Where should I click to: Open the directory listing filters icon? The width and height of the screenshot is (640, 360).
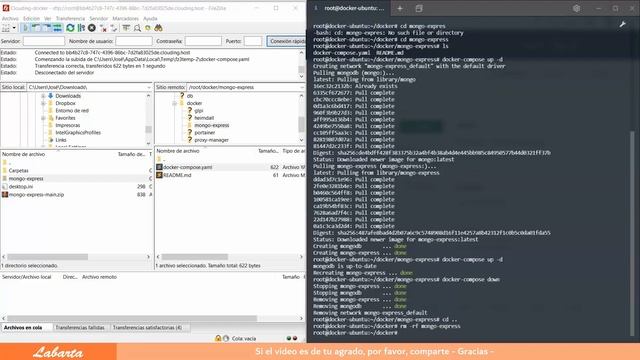126,28
